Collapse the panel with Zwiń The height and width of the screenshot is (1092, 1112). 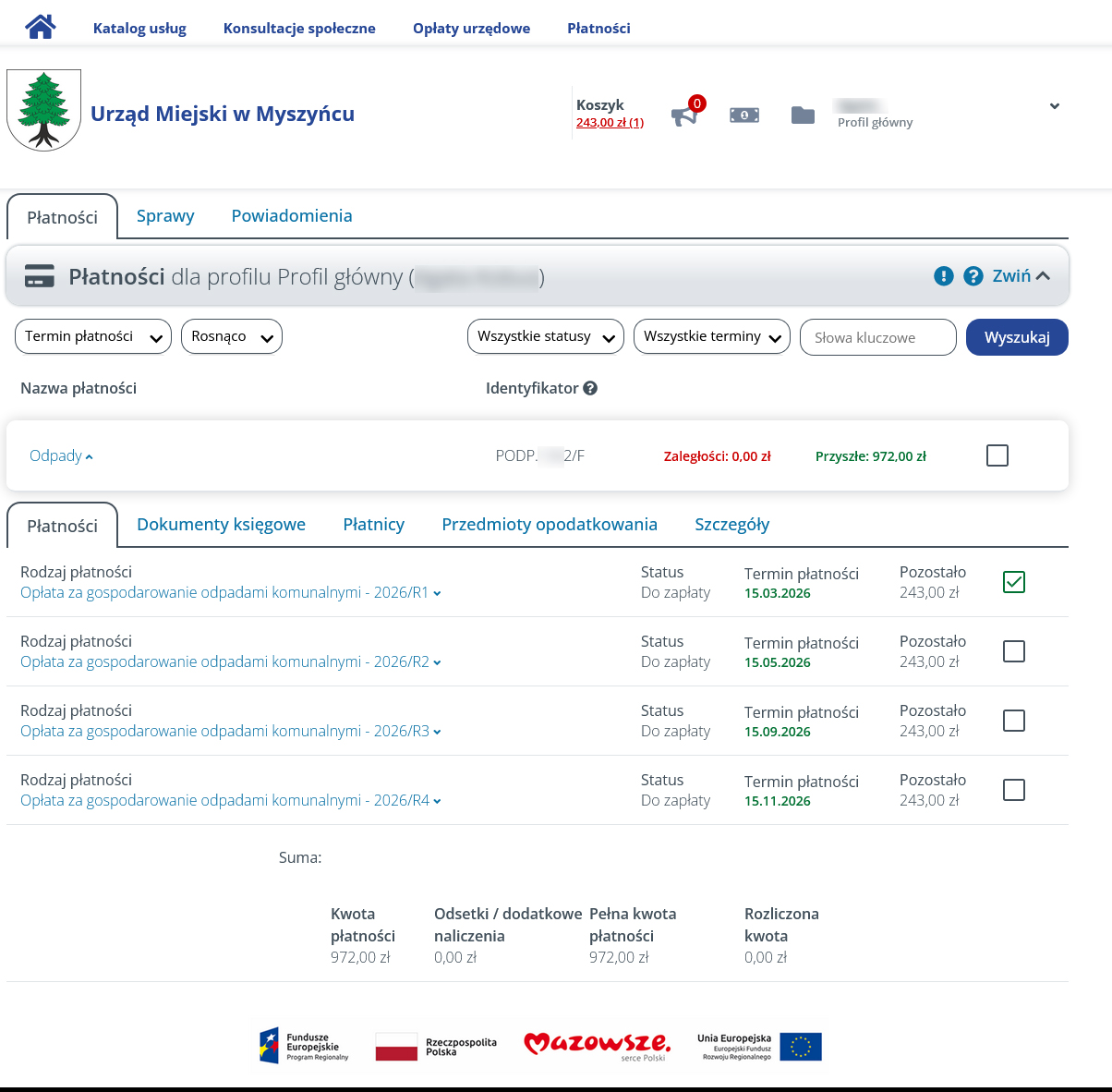pyautogui.click(x=1021, y=276)
